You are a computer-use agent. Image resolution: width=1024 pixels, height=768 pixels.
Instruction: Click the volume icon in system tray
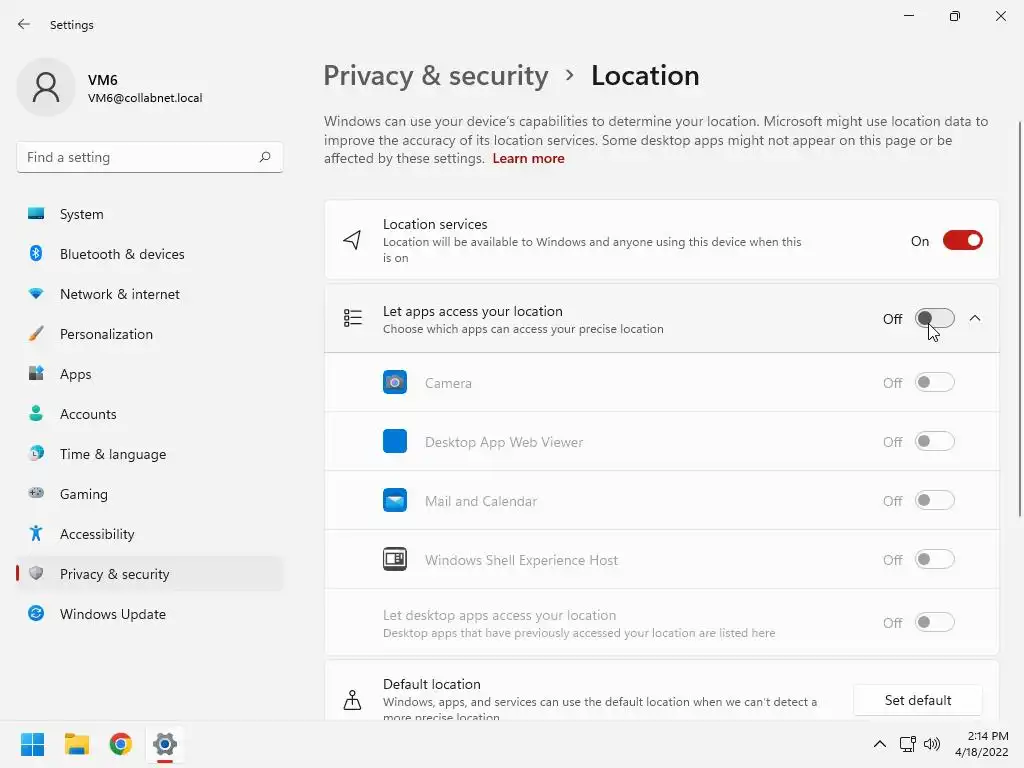pos(932,744)
